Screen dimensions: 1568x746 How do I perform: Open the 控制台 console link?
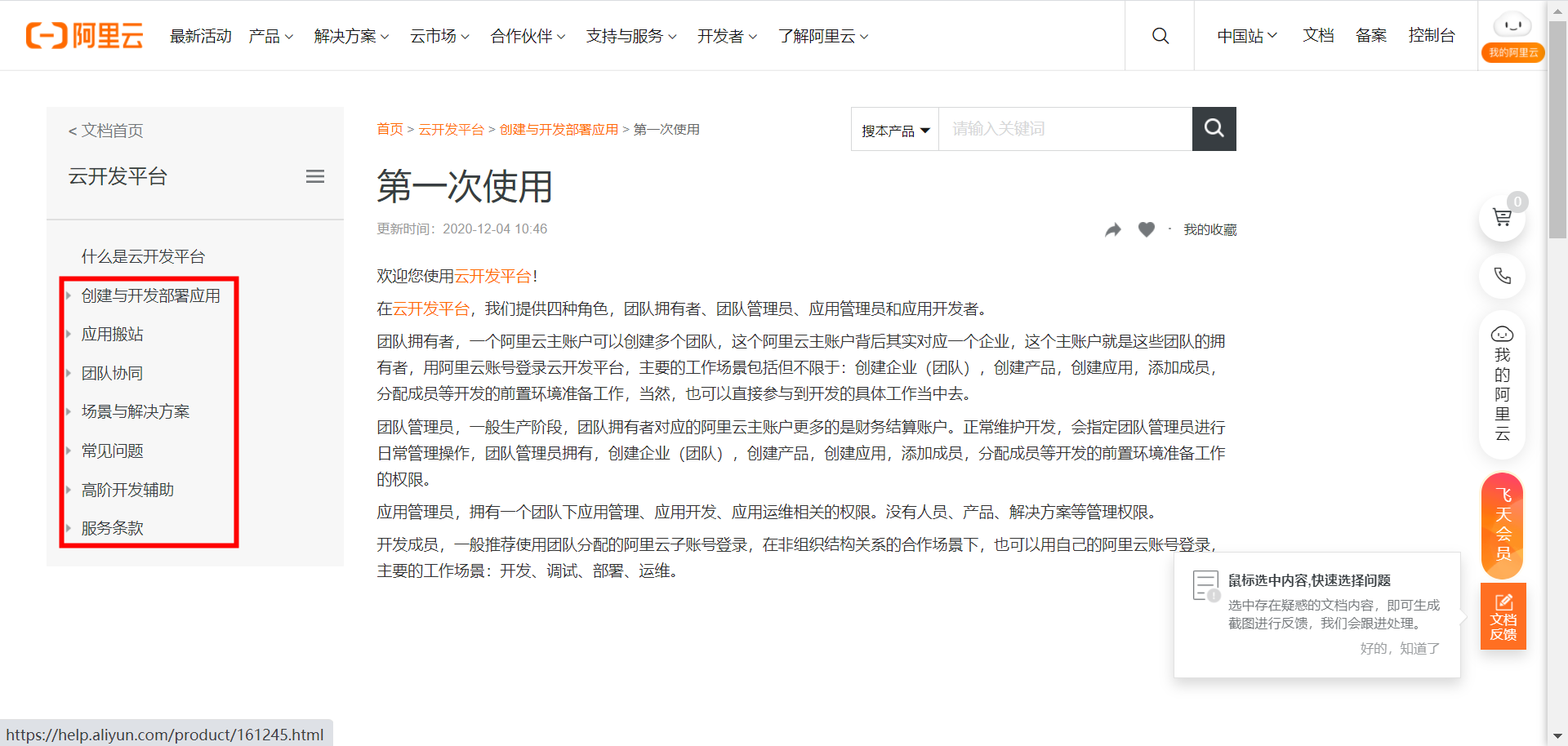coord(1432,35)
